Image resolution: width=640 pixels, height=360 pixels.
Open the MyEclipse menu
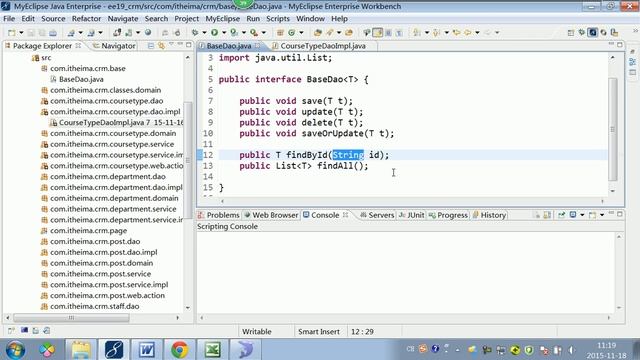222,19
